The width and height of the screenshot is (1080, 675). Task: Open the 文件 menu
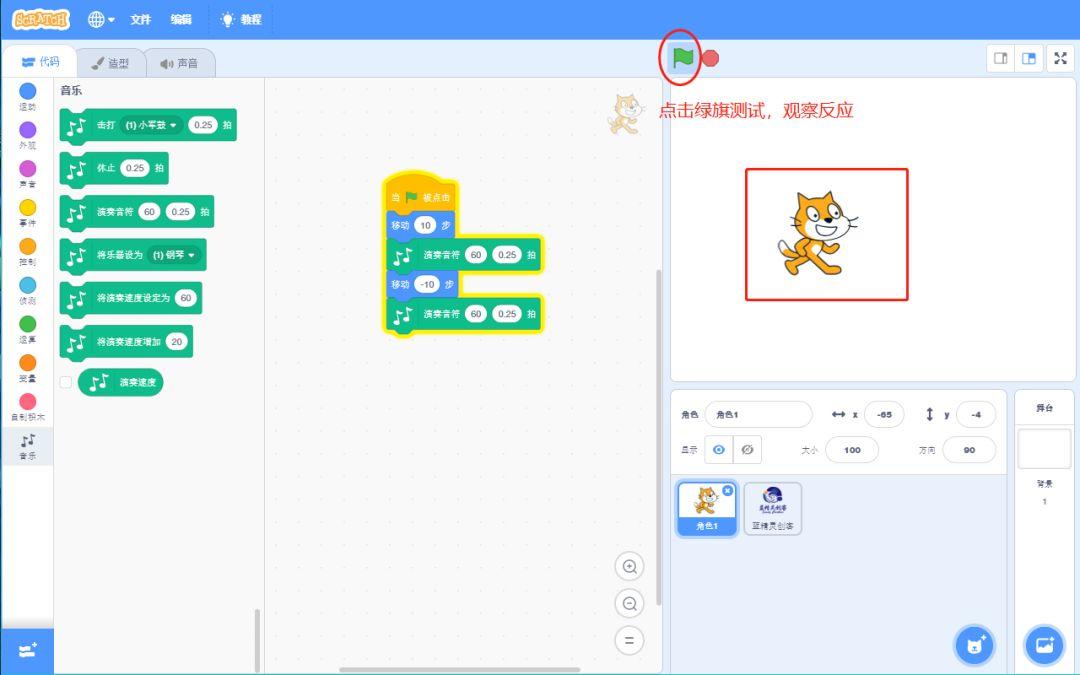(x=141, y=19)
